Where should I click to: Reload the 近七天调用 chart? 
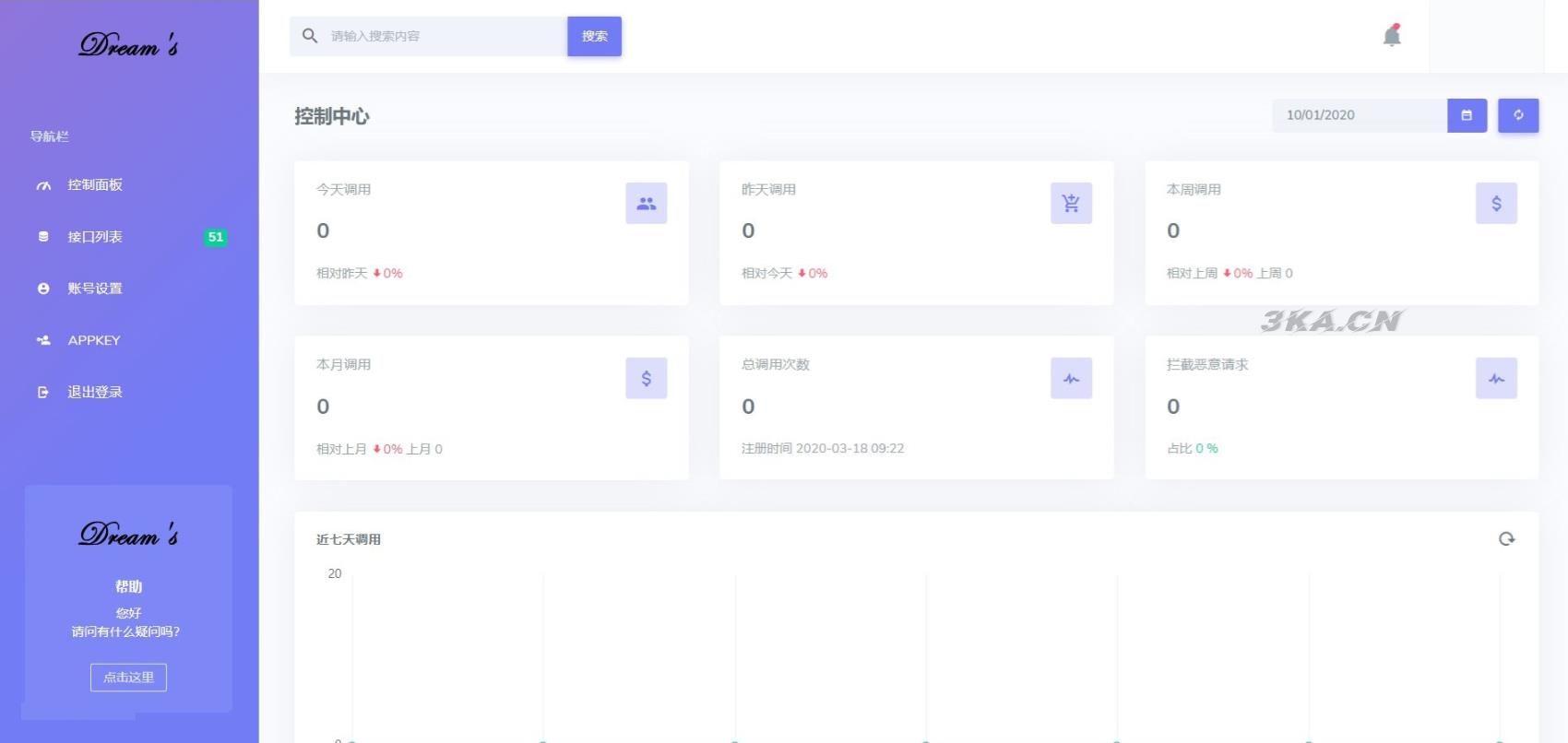(x=1506, y=538)
